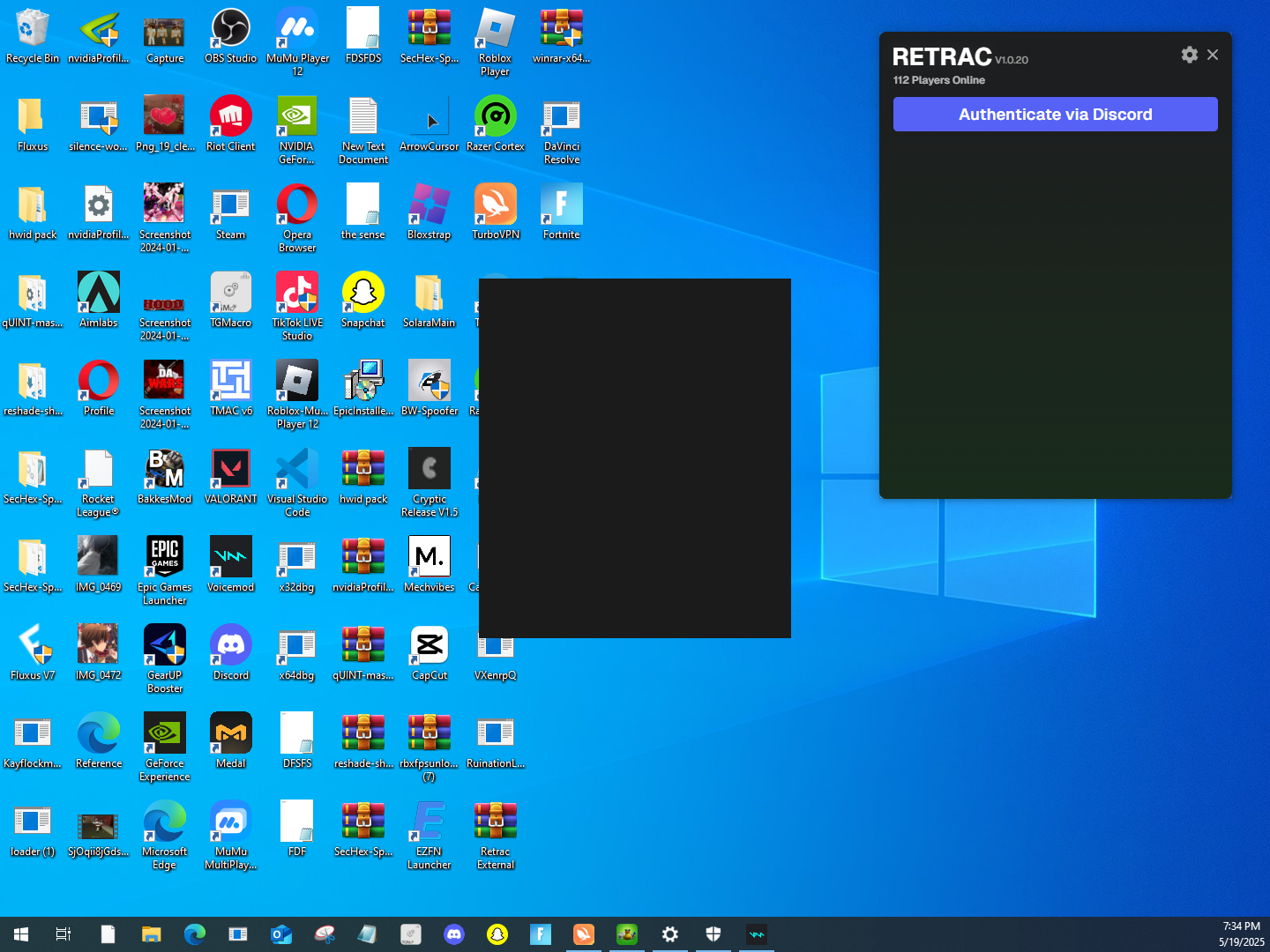Select the winrar-x64 installer icon
Viewport: 1270px width, 952px height.
pos(562,36)
